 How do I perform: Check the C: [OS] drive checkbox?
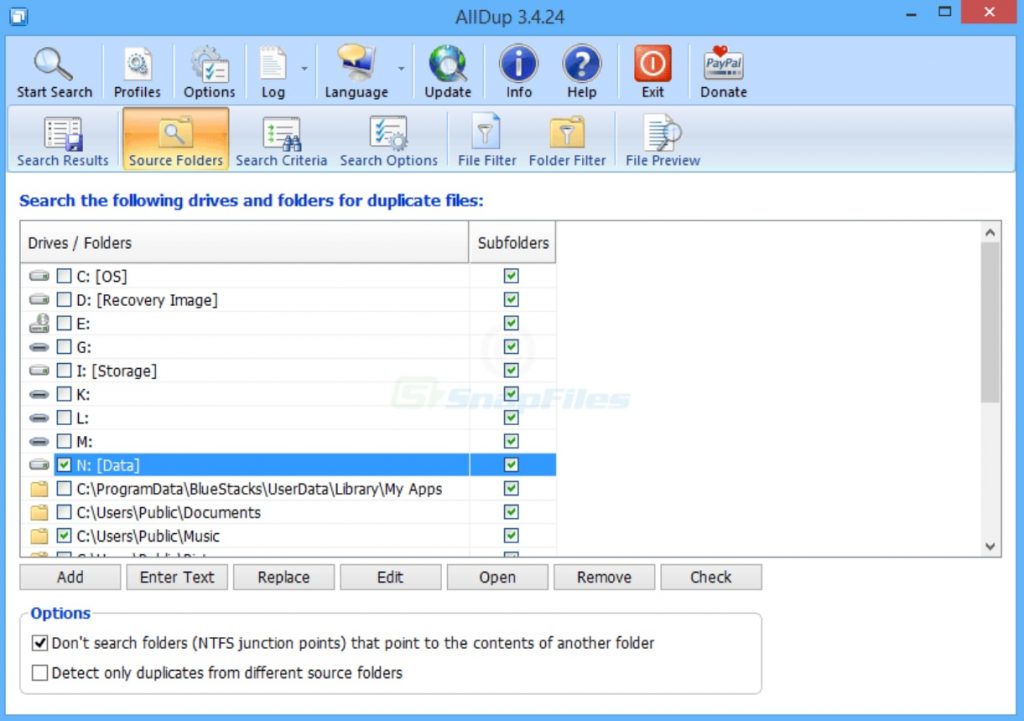64,276
